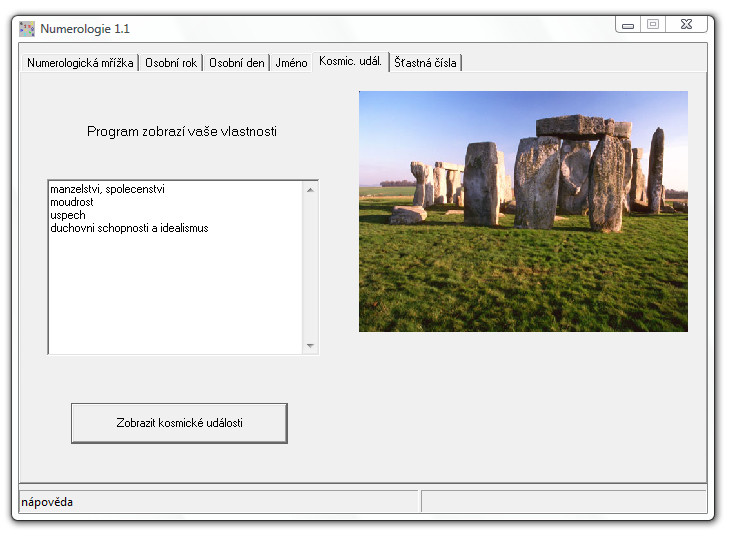732x541 pixels.
Task: Click the Stonehenge photo
Action: click(x=523, y=211)
